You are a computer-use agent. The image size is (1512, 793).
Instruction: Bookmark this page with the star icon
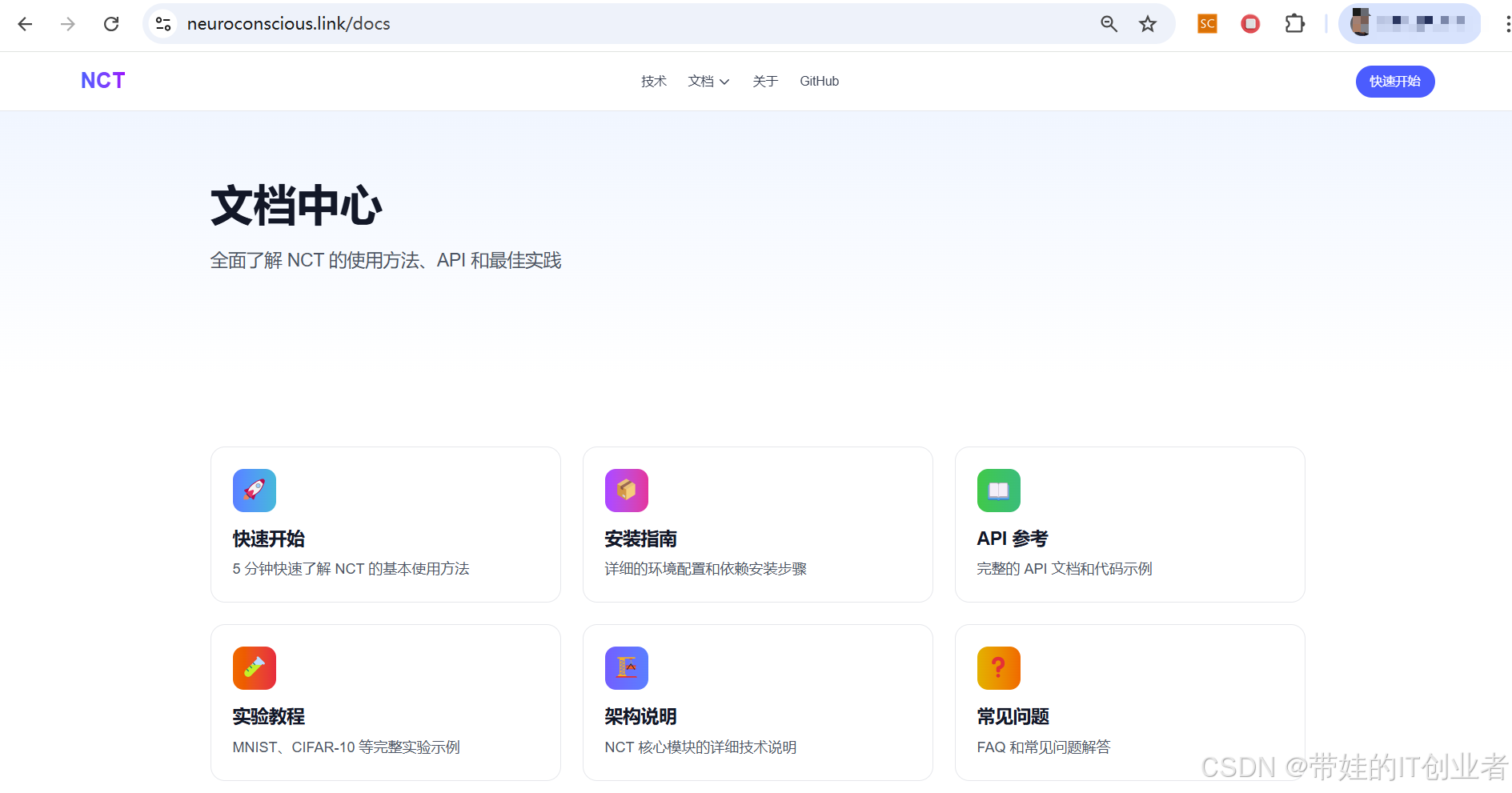pos(1148,24)
